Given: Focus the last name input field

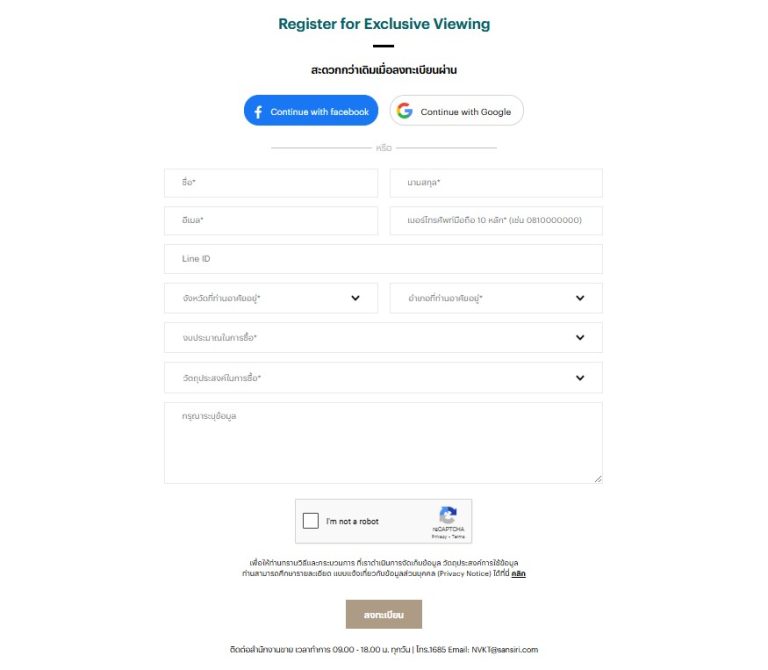Looking at the screenshot, I should point(496,183).
